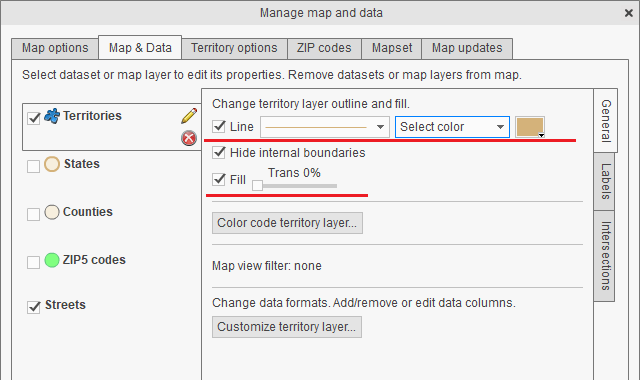Click the States layer circle icon
This screenshot has width=640, height=380.
pos(52,164)
